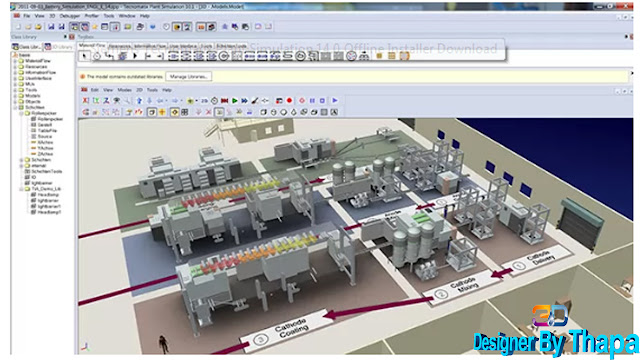Switch to the Resources tab in the Toolbox
This screenshot has width=640, height=360.
(x=119, y=46)
